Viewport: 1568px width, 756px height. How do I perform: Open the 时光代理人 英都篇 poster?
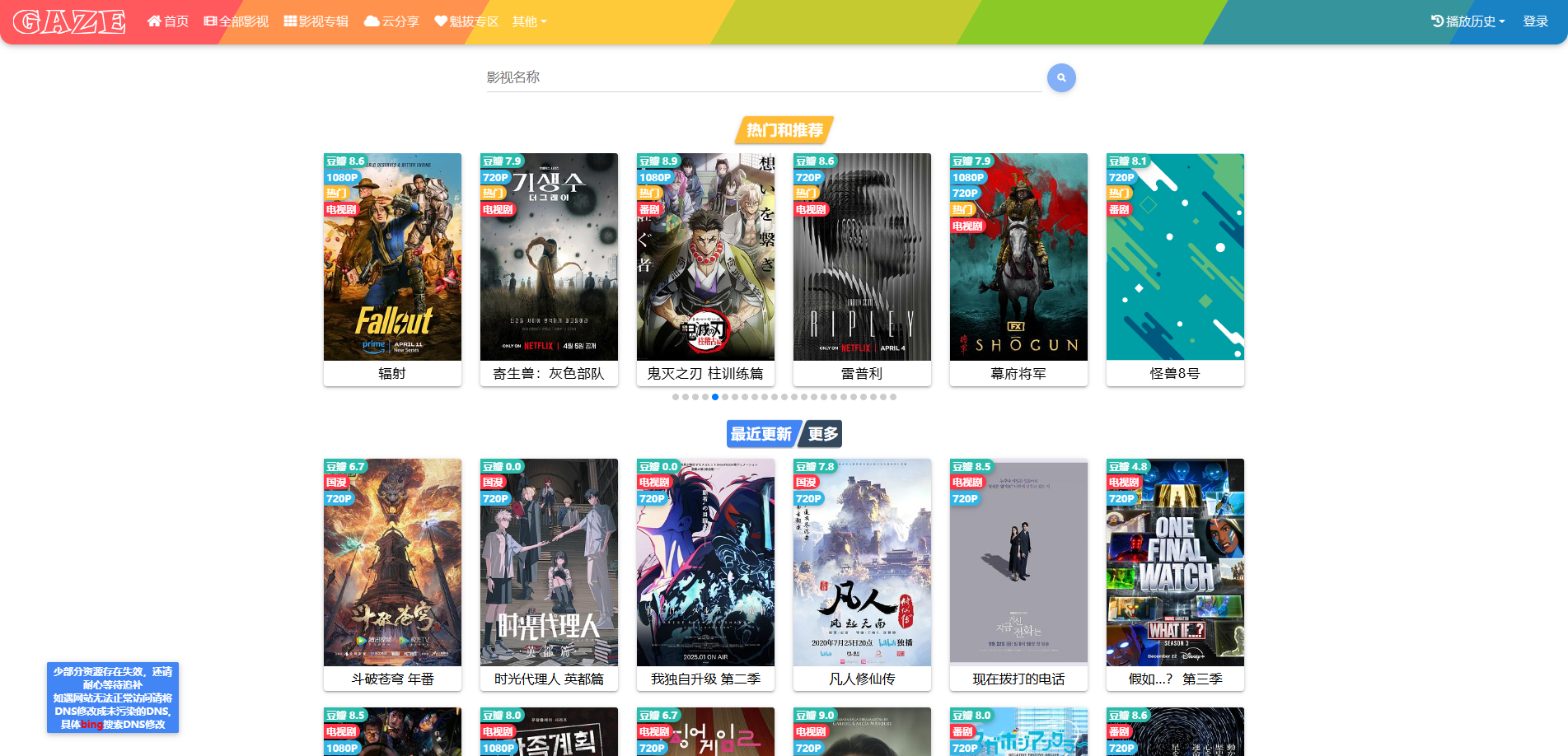(x=549, y=562)
